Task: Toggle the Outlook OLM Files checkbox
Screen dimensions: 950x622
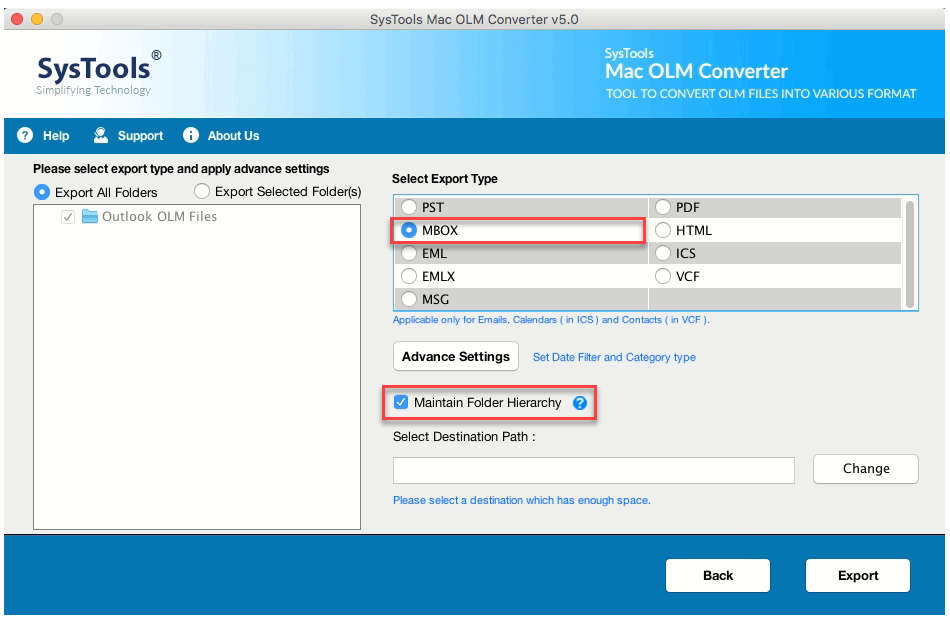Action: [68, 217]
